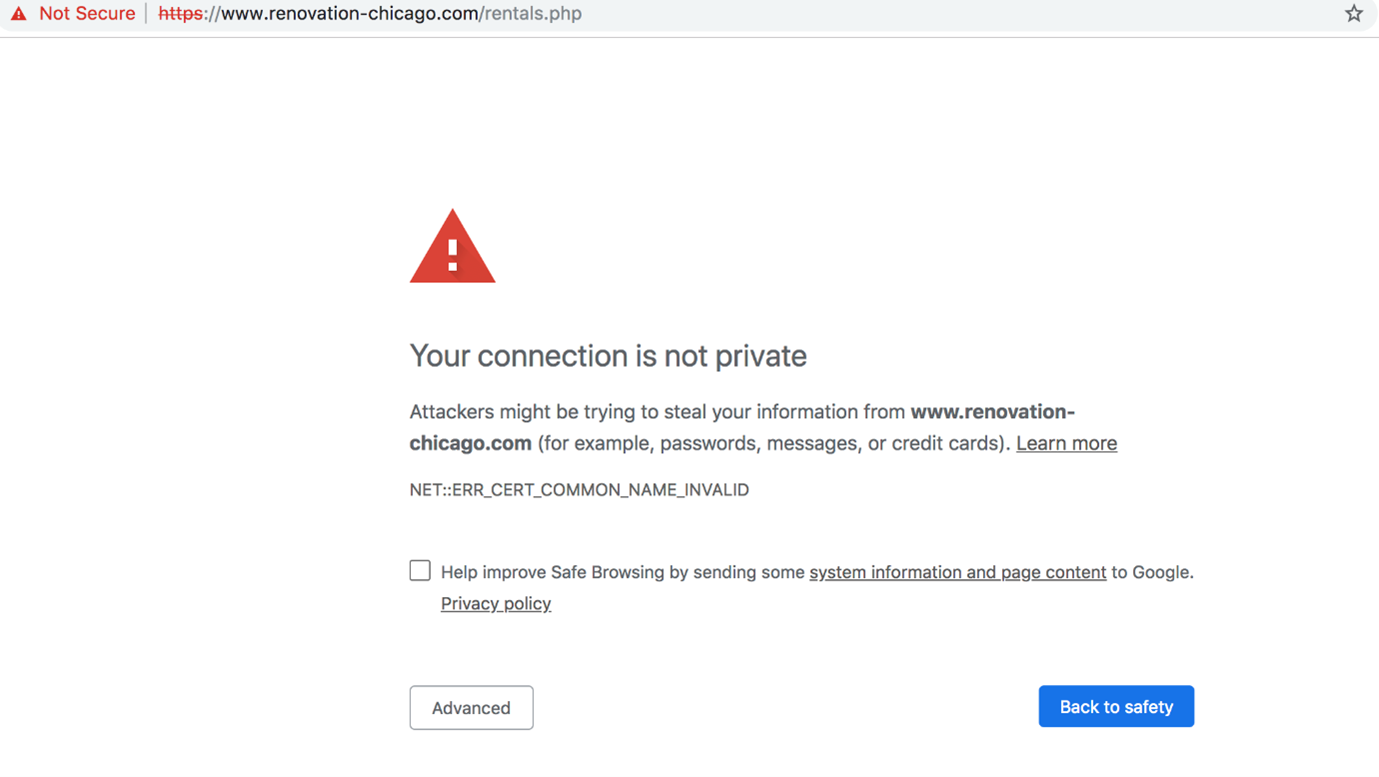
Task: Click the security indicator left of the URL
Action: (x=18, y=13)
